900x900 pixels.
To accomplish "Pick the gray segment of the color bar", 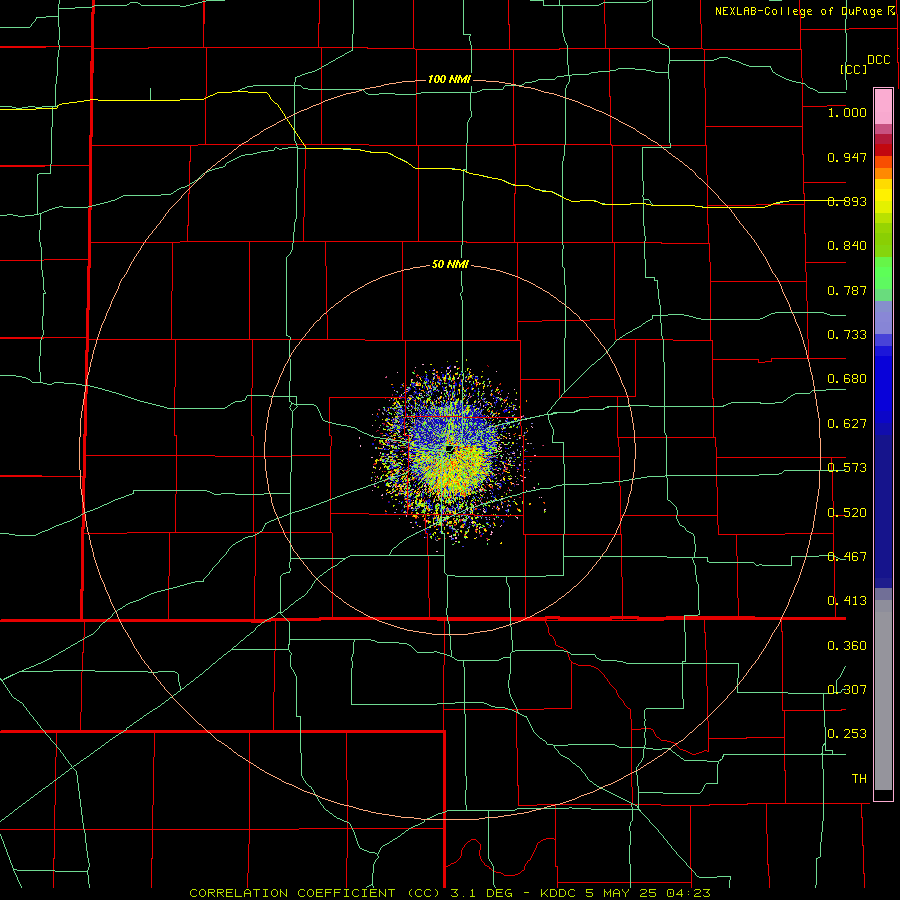I will click(883, 695).
